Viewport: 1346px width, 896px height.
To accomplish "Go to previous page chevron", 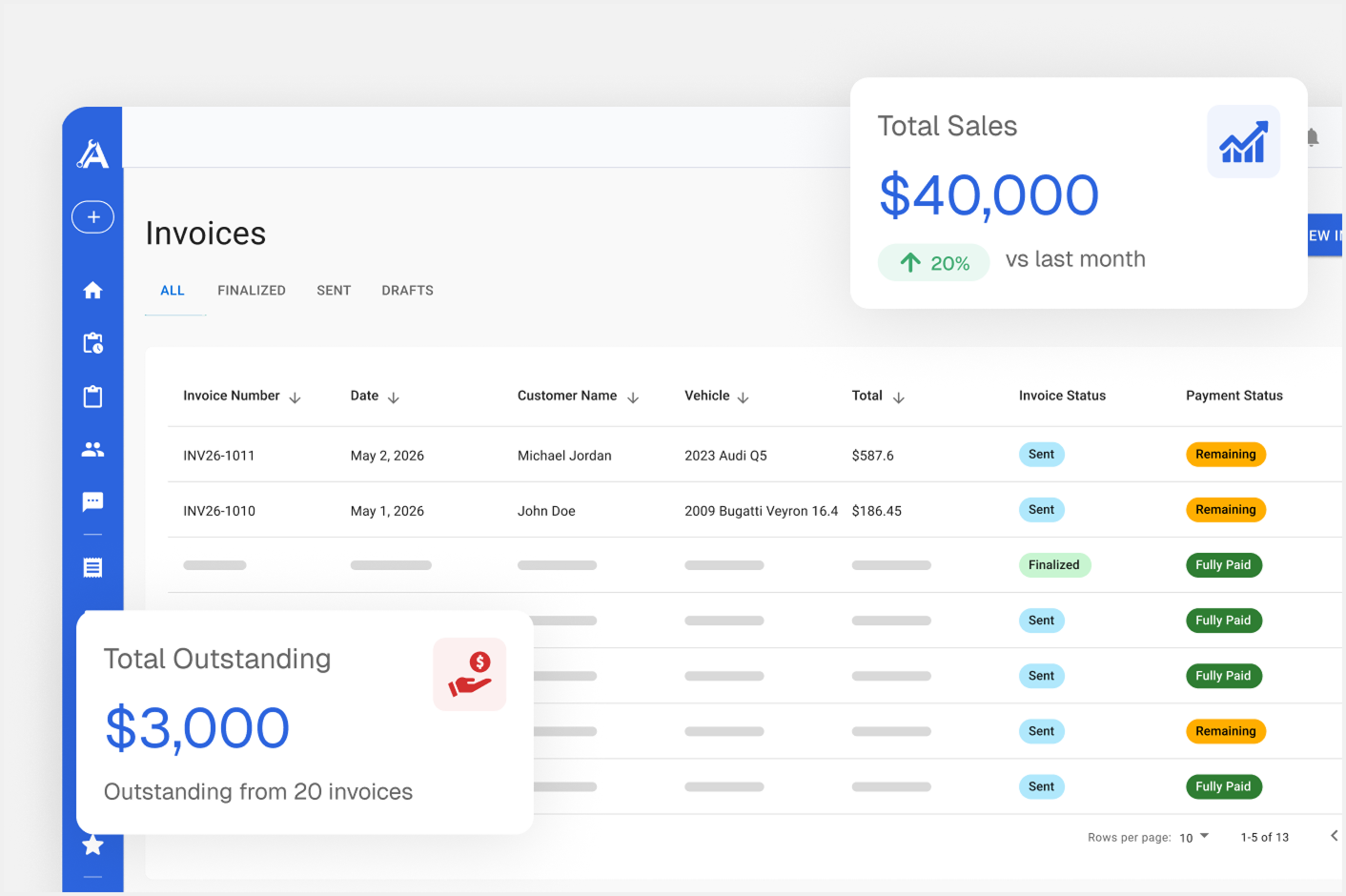I will point(1334,836).
